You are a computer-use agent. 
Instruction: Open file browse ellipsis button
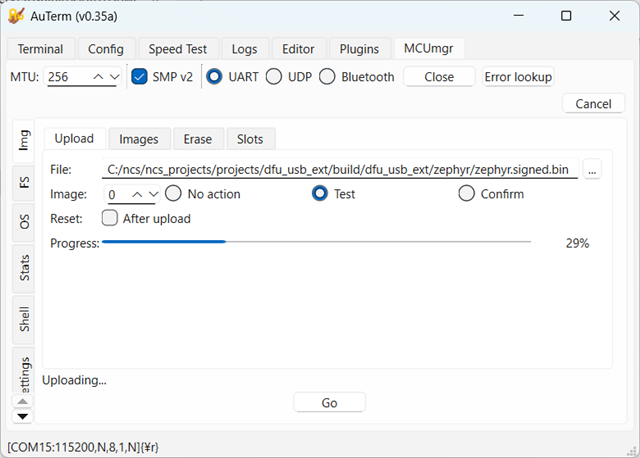[592, 169]
